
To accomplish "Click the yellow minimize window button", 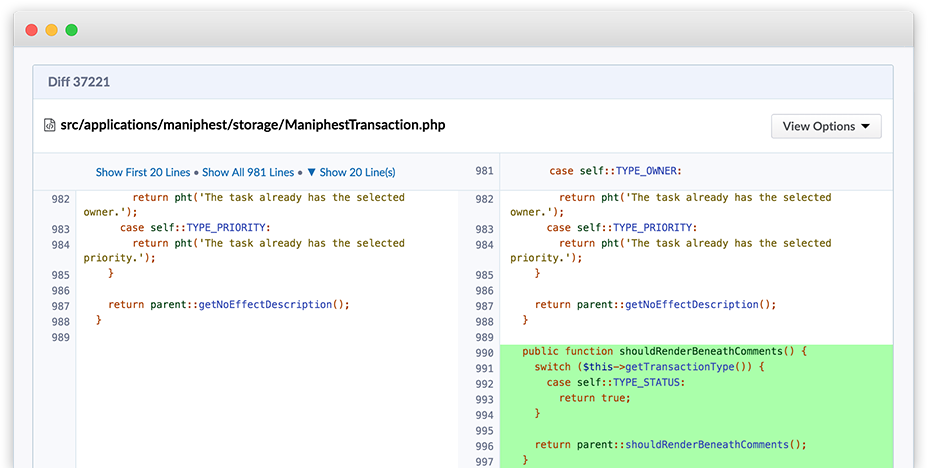I will tap(51, 30).
